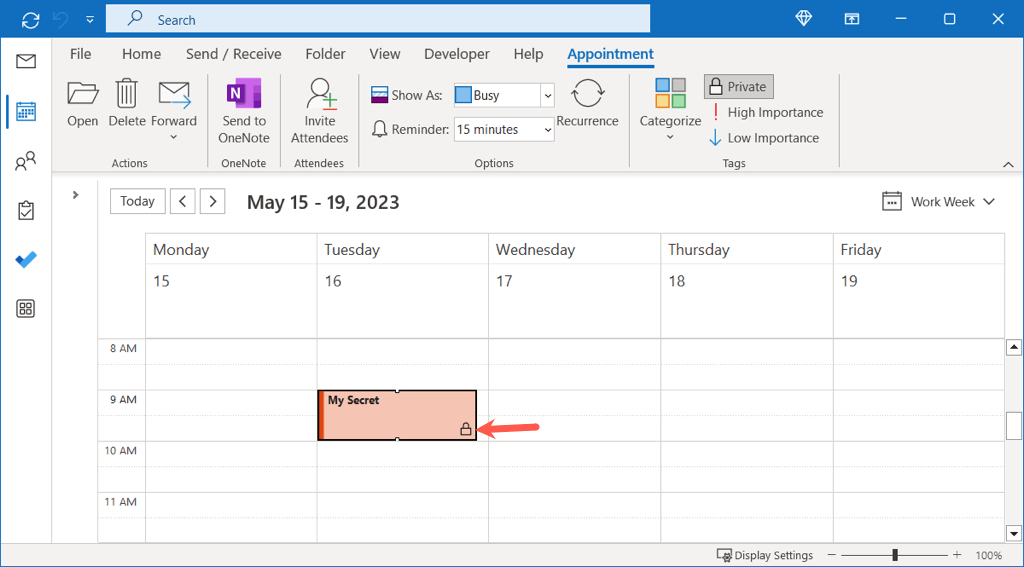Open the selected appointment
The width and height of the screenshot is (1024, 567).
pyautogui.click(x=82, y=103)
